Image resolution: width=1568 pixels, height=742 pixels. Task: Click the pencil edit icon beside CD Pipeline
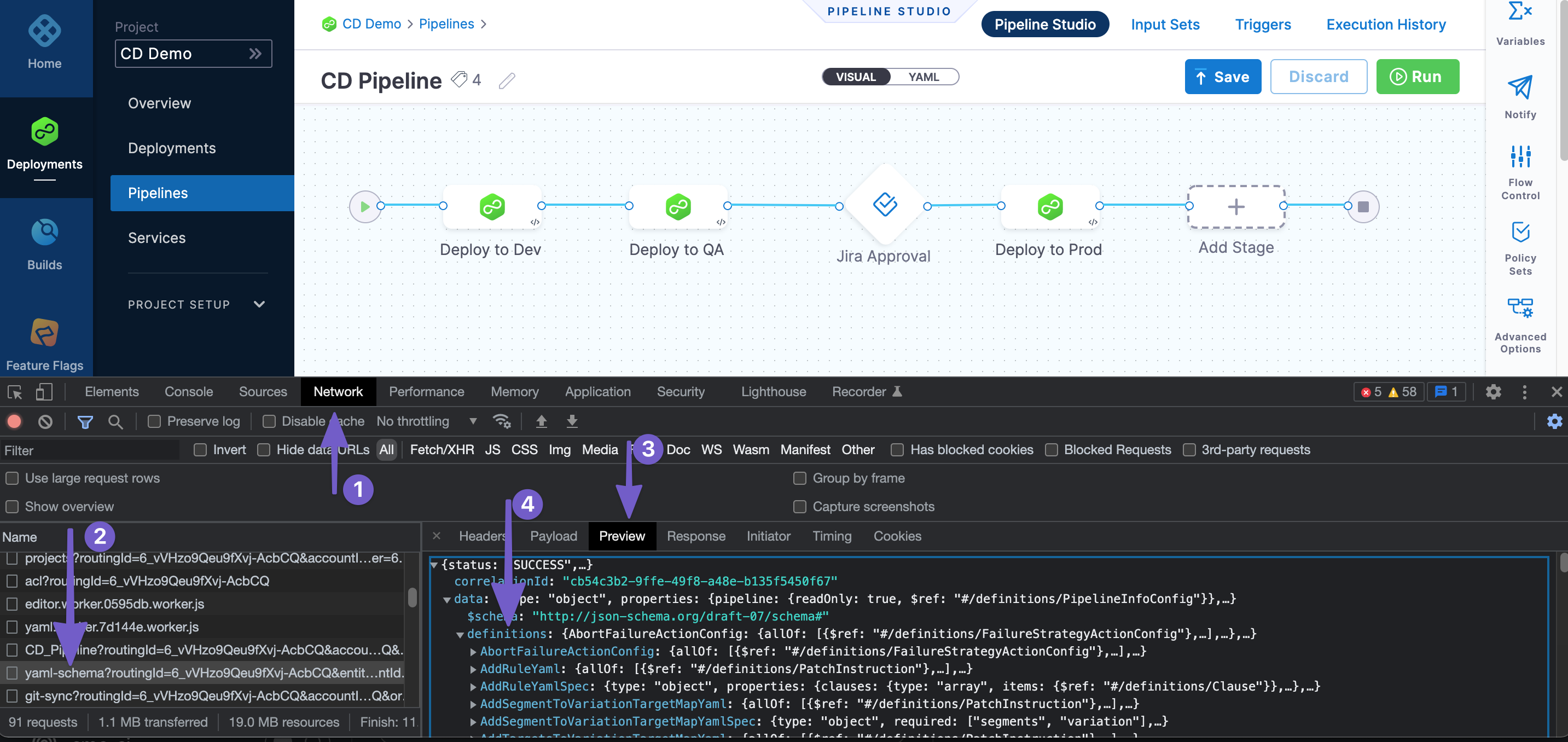[507, 80]
